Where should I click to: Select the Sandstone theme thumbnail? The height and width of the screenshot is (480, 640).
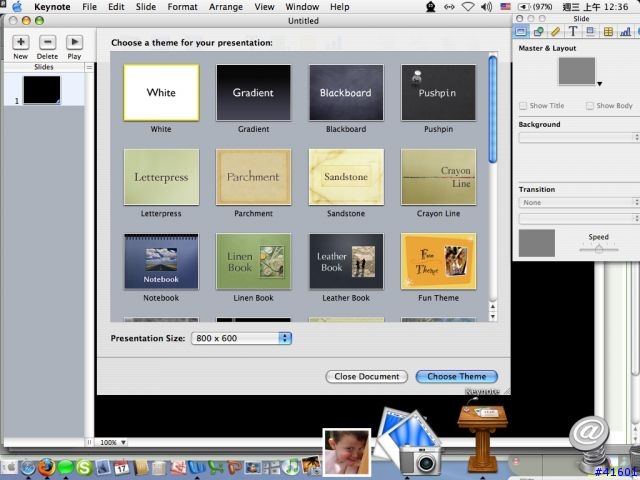346,177
